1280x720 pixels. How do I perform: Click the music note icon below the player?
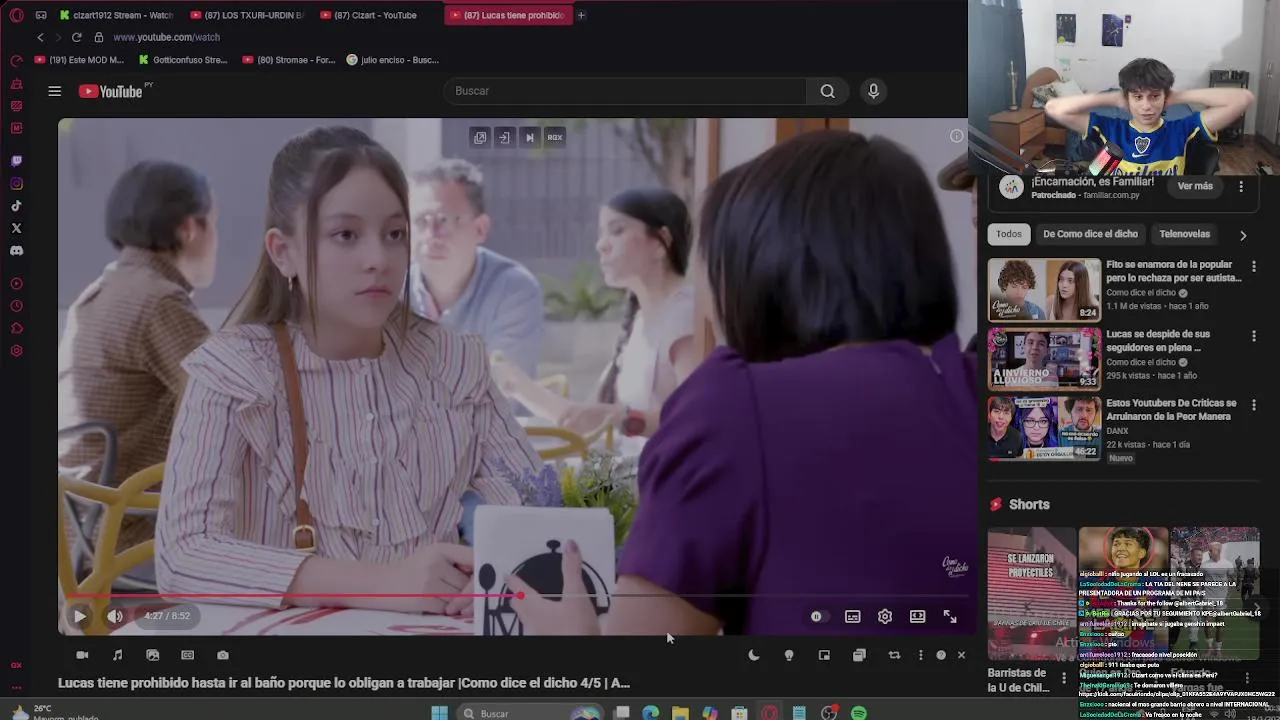tap(117, 655)
